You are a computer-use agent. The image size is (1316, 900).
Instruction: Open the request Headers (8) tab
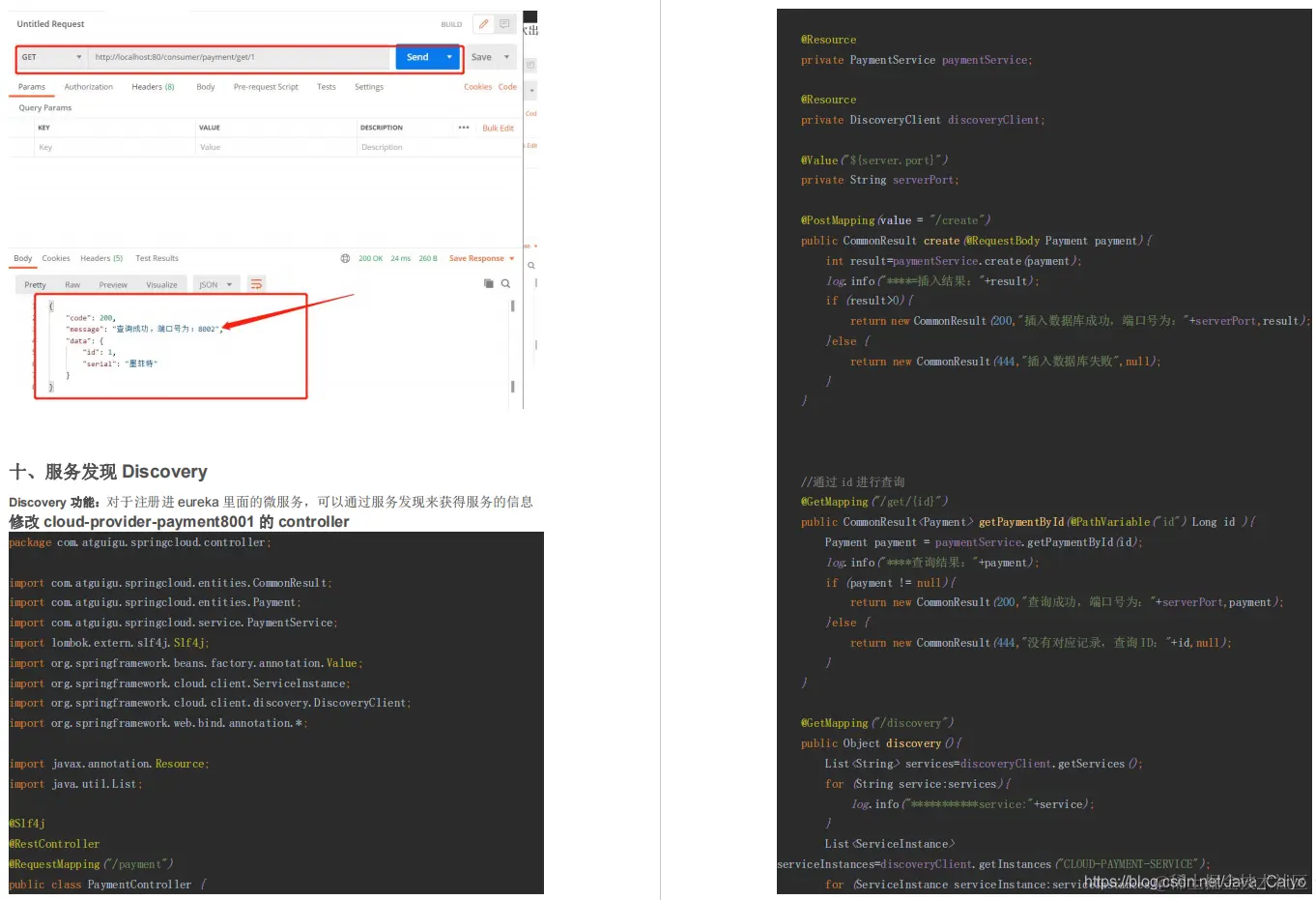coord(154,87)
